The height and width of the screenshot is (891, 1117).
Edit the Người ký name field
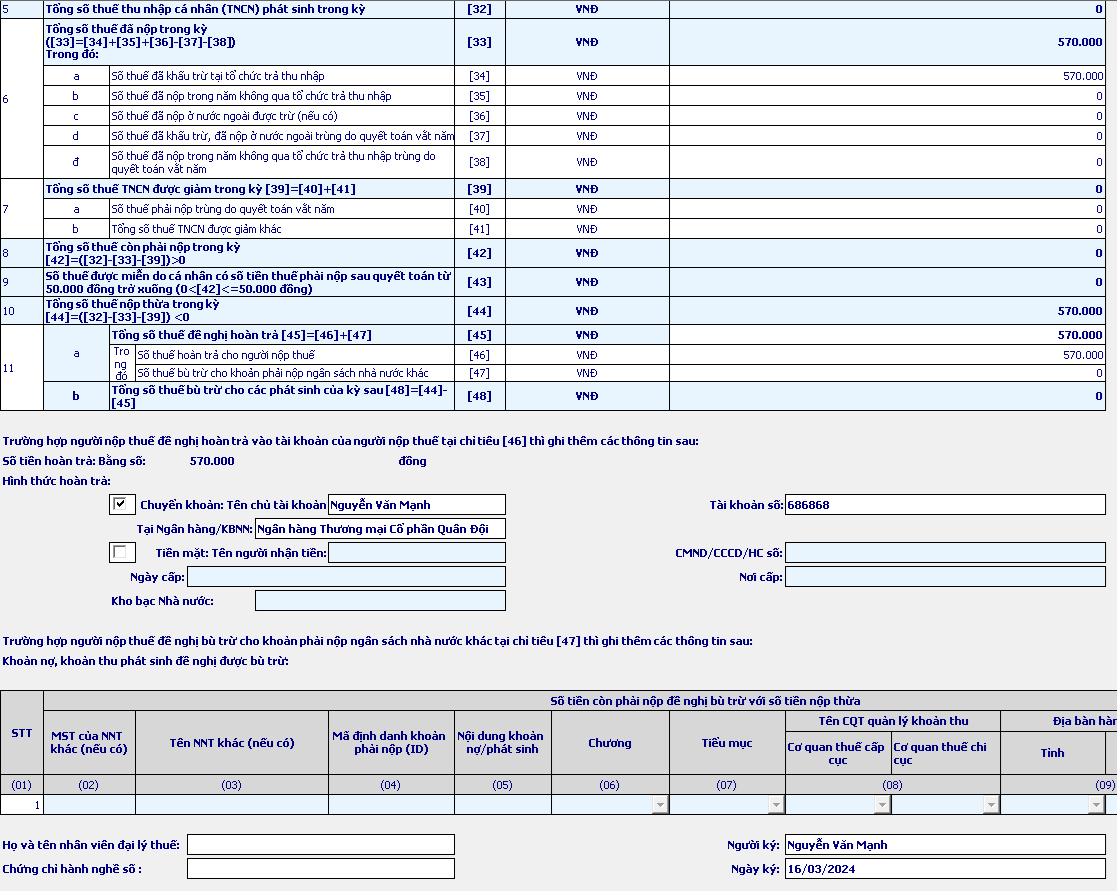(944, 845)
